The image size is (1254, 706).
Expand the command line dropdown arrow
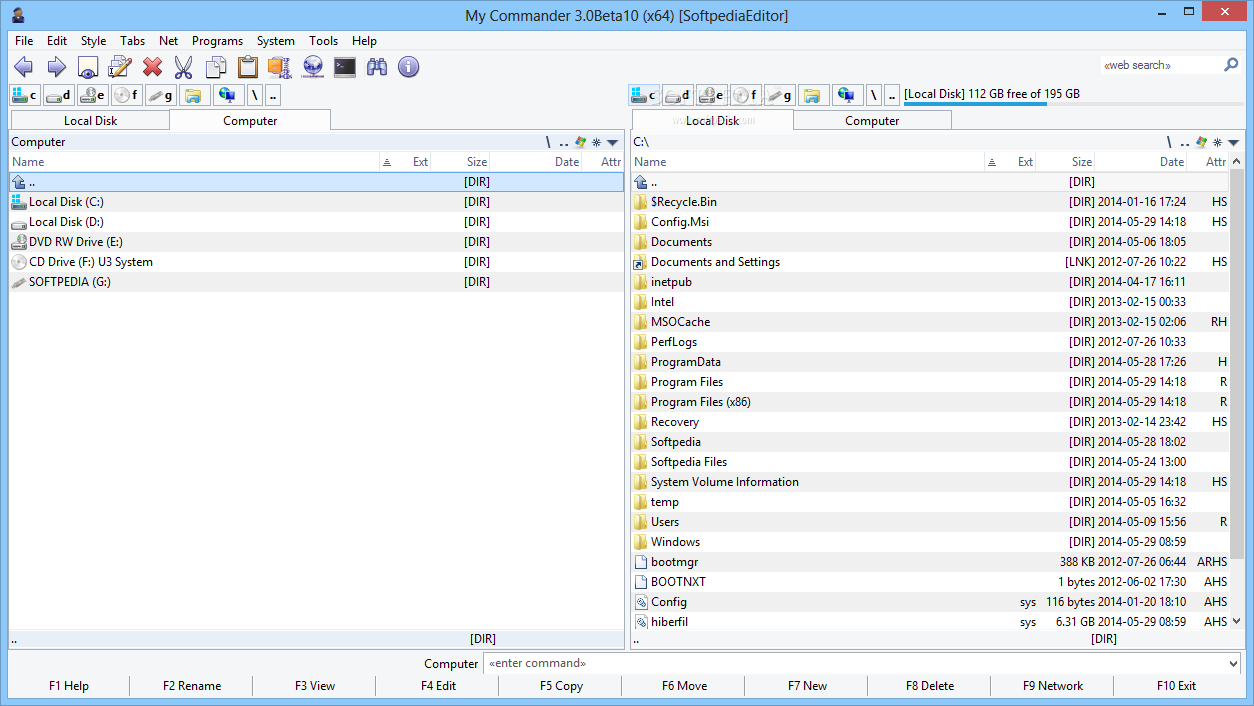(x=1233, y=663)
